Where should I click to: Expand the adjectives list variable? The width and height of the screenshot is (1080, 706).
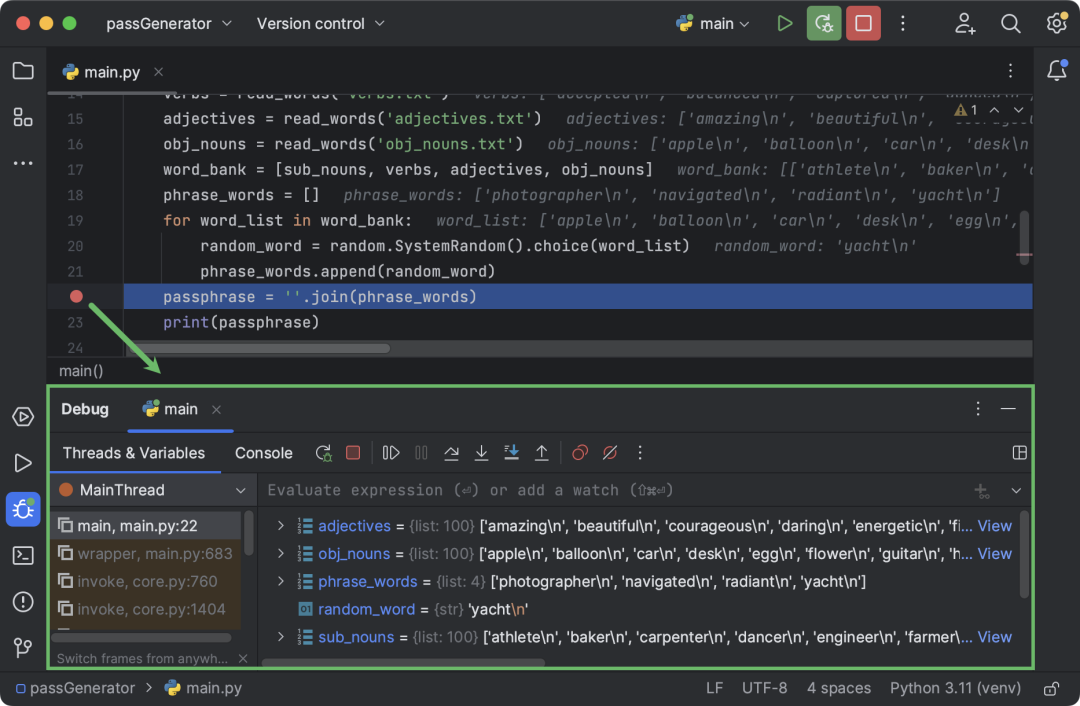click(280, 526)
